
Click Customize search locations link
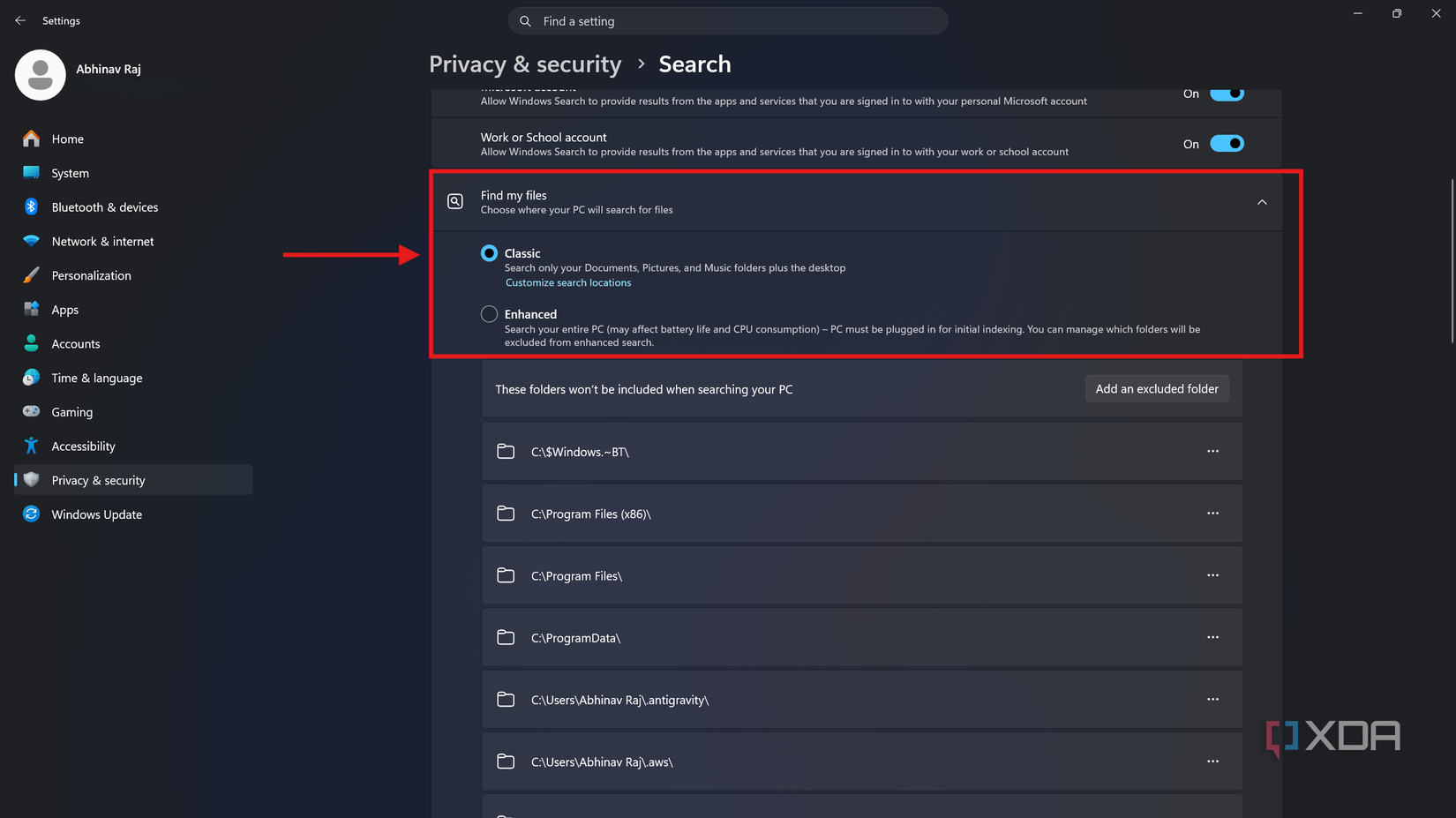click(568, 282)
